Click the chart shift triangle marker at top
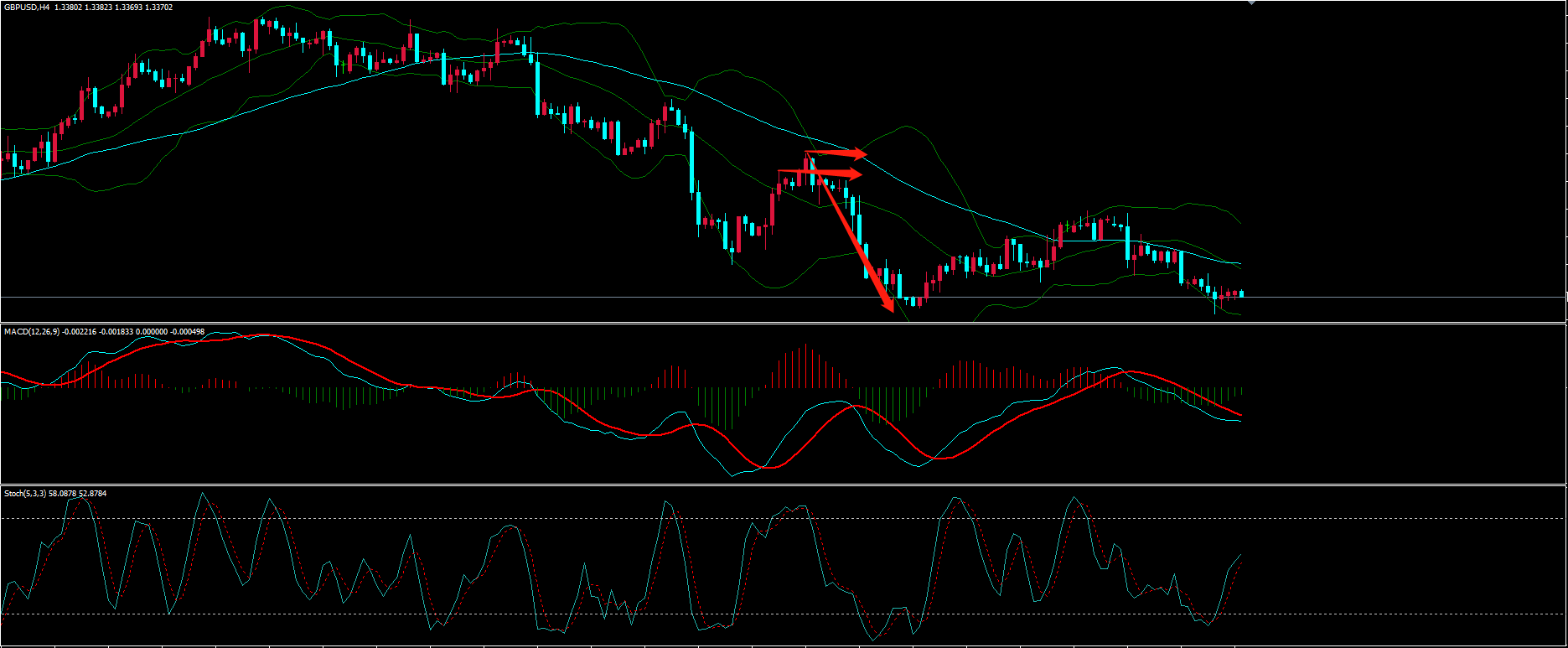1568x648 pixels. [1251, 3]
